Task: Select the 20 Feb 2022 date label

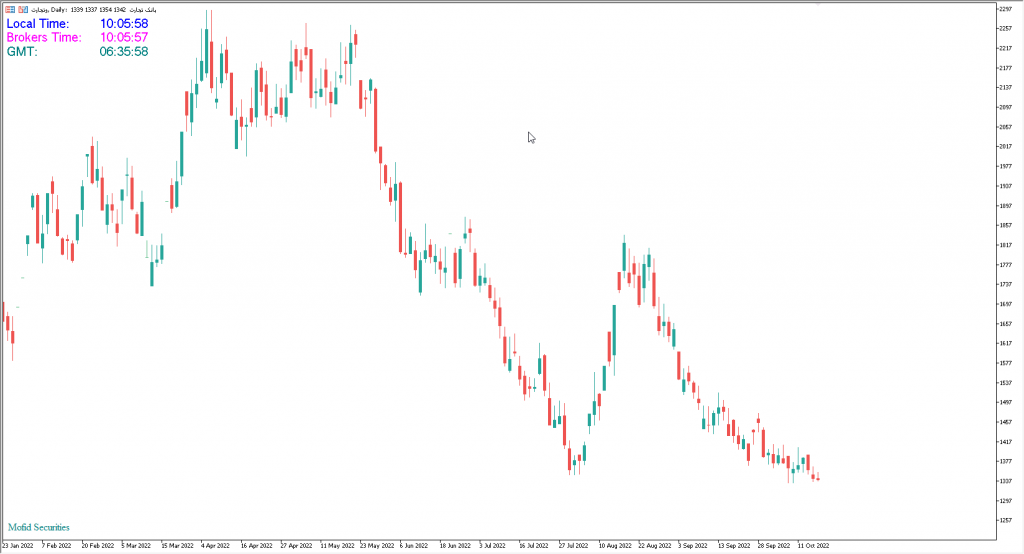Action: [x=97, y=546]
